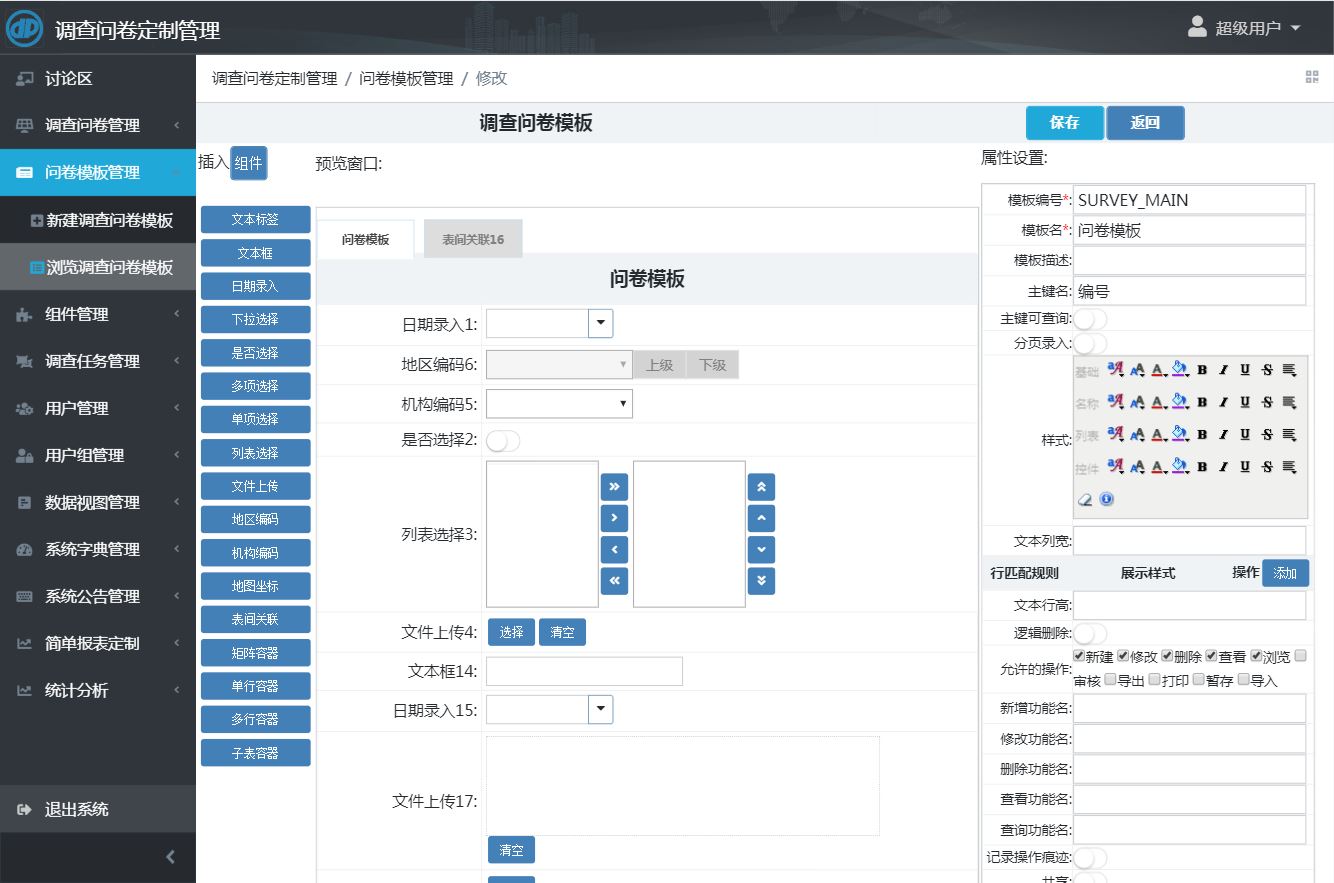
Task: Open the font color picker in 基础 row
Action: (x=1158, y=370)
